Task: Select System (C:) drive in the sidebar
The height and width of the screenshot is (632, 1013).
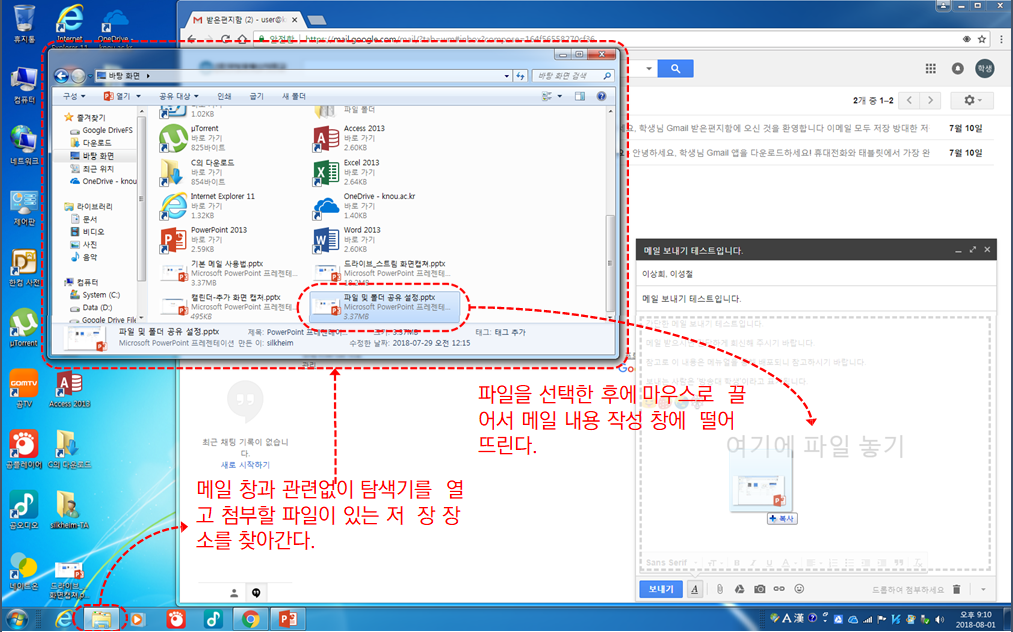Action: pyautogui.click(x=95, y=295)
